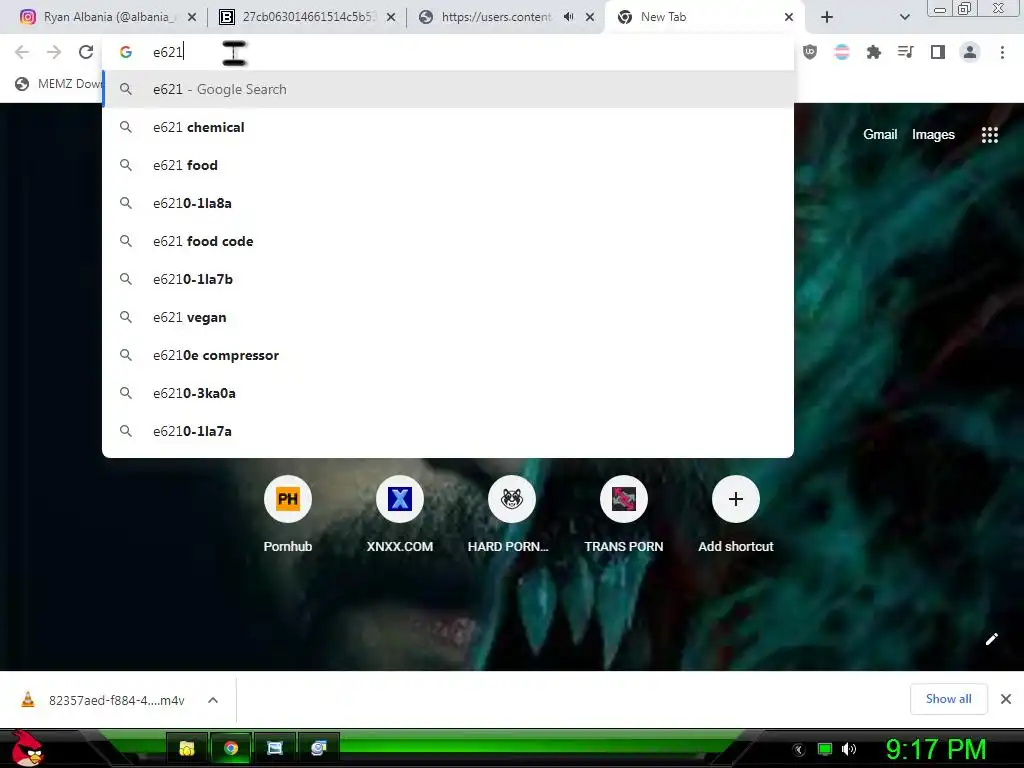Pick the 'e6210-3ka0a' suggestion
This screenshot has width=1024, height=768.
coord(448,393)
